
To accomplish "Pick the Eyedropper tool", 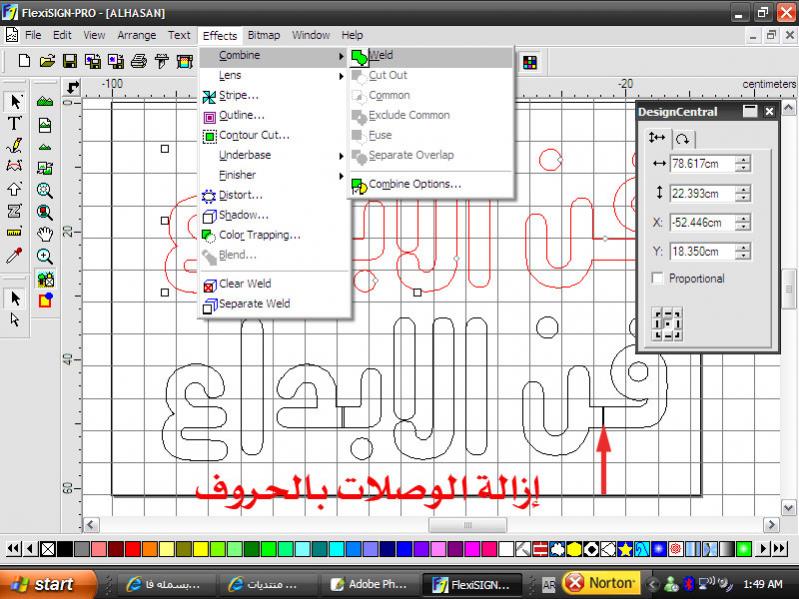I will (x=15, y=256).
